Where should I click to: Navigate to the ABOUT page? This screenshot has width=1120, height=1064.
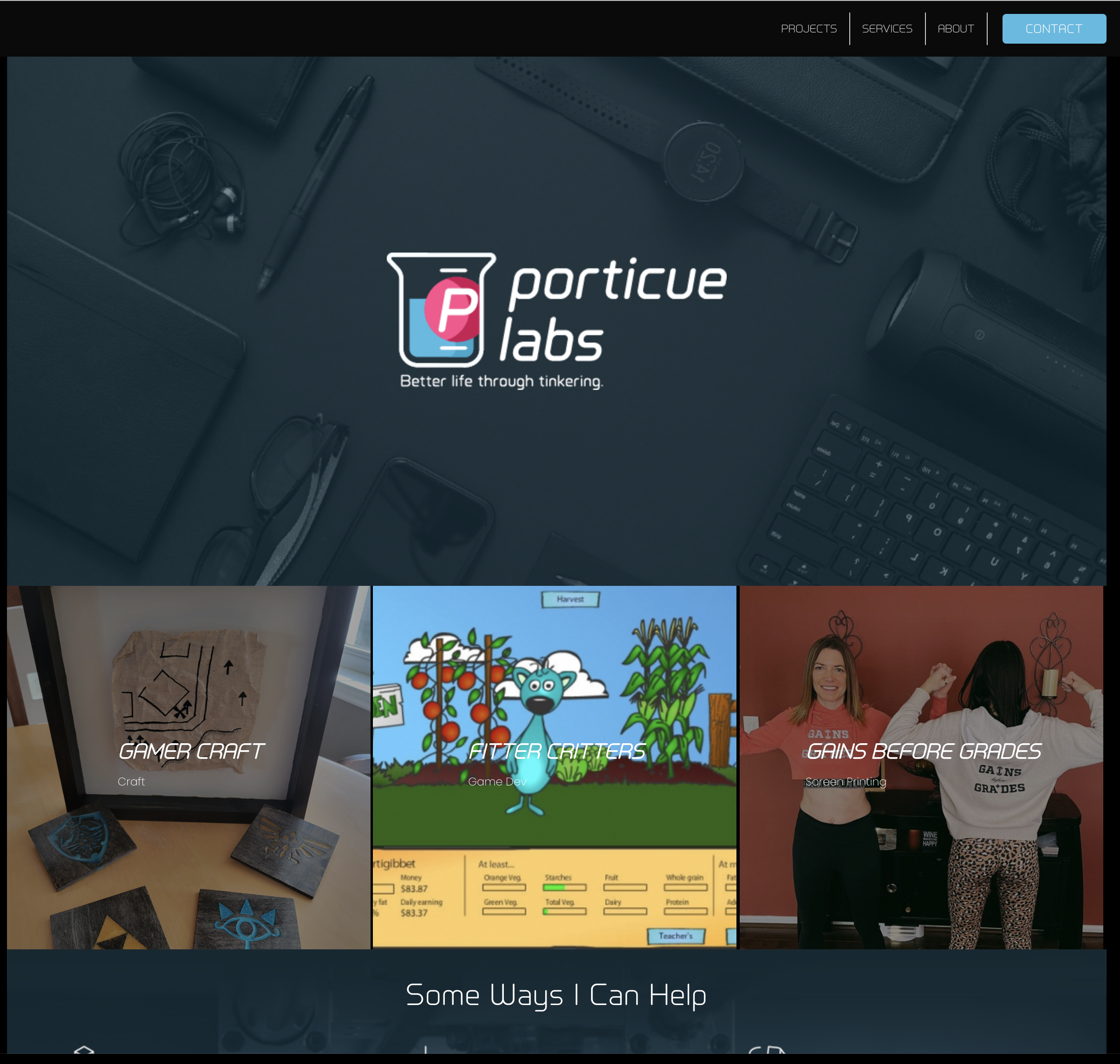pyautogui.click(x=956, y=28)
